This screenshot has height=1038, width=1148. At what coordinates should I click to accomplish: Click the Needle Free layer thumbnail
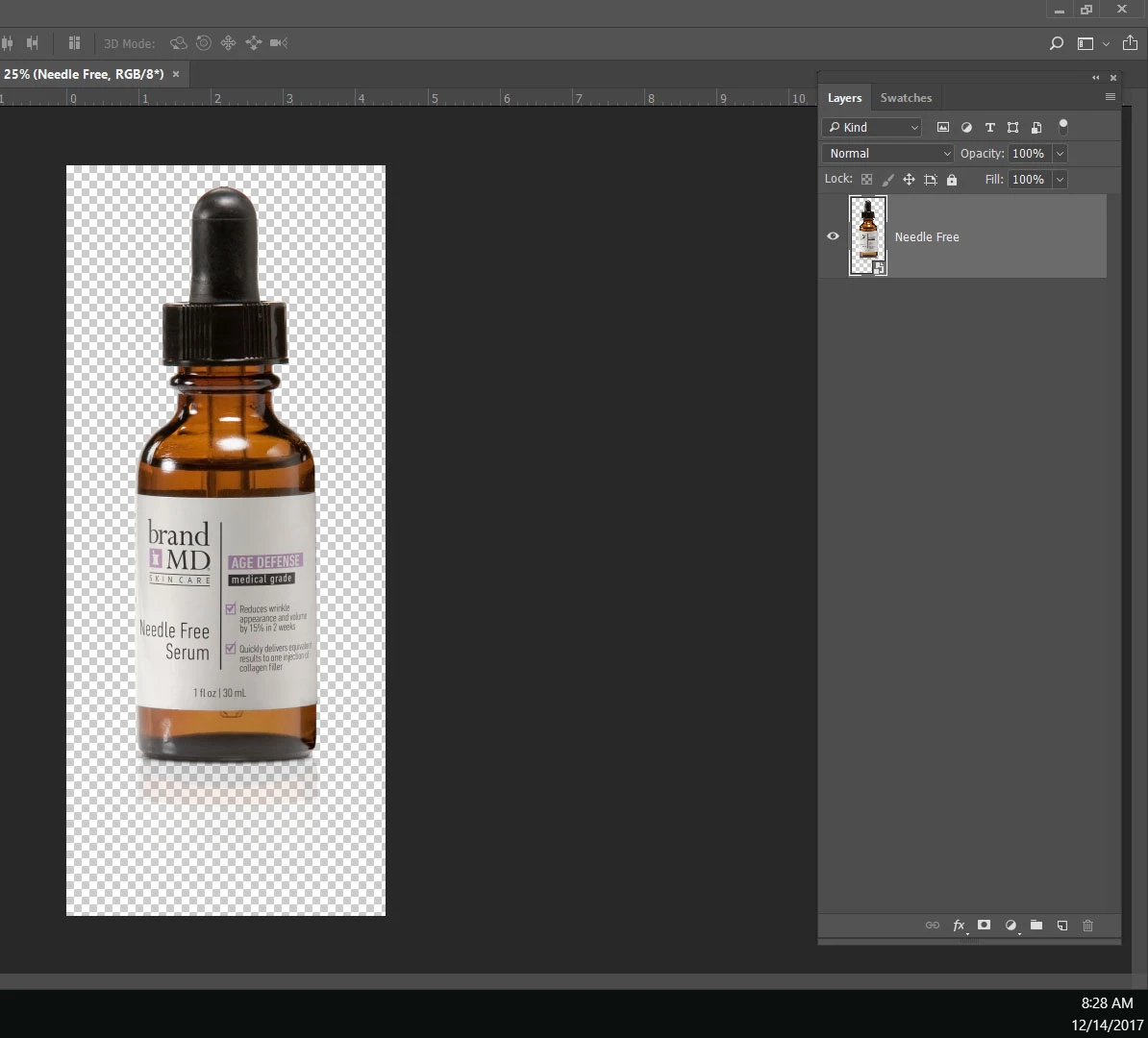[867, 235]
